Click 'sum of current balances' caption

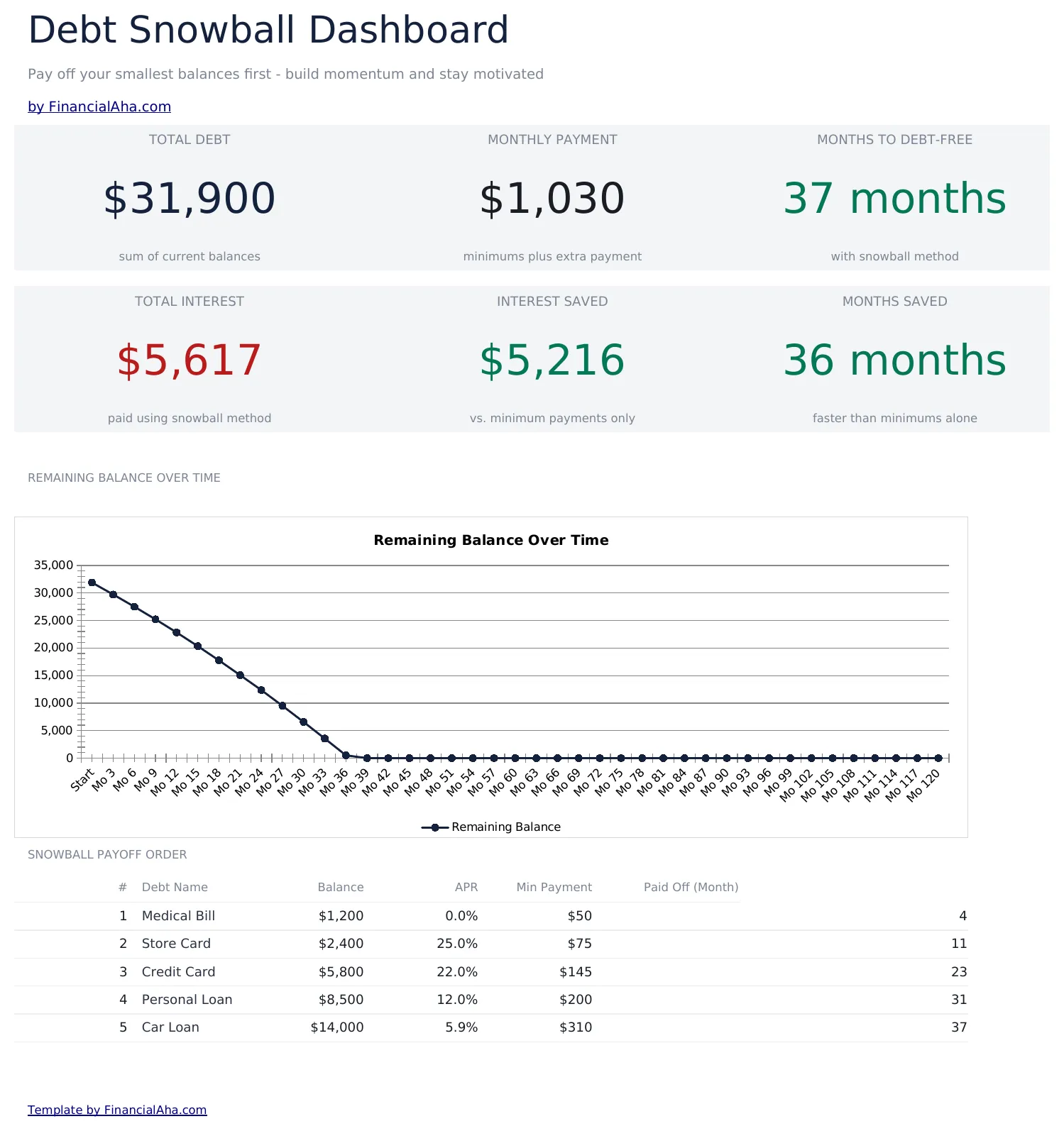[190, 256]
